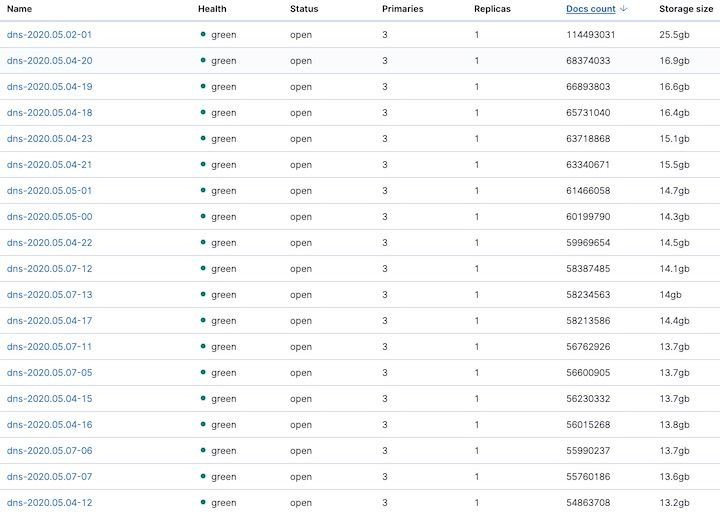Click green health dot for dns-2020.05.04-18
This screenshot has height=514, width=720.
[x=203, y=112]
